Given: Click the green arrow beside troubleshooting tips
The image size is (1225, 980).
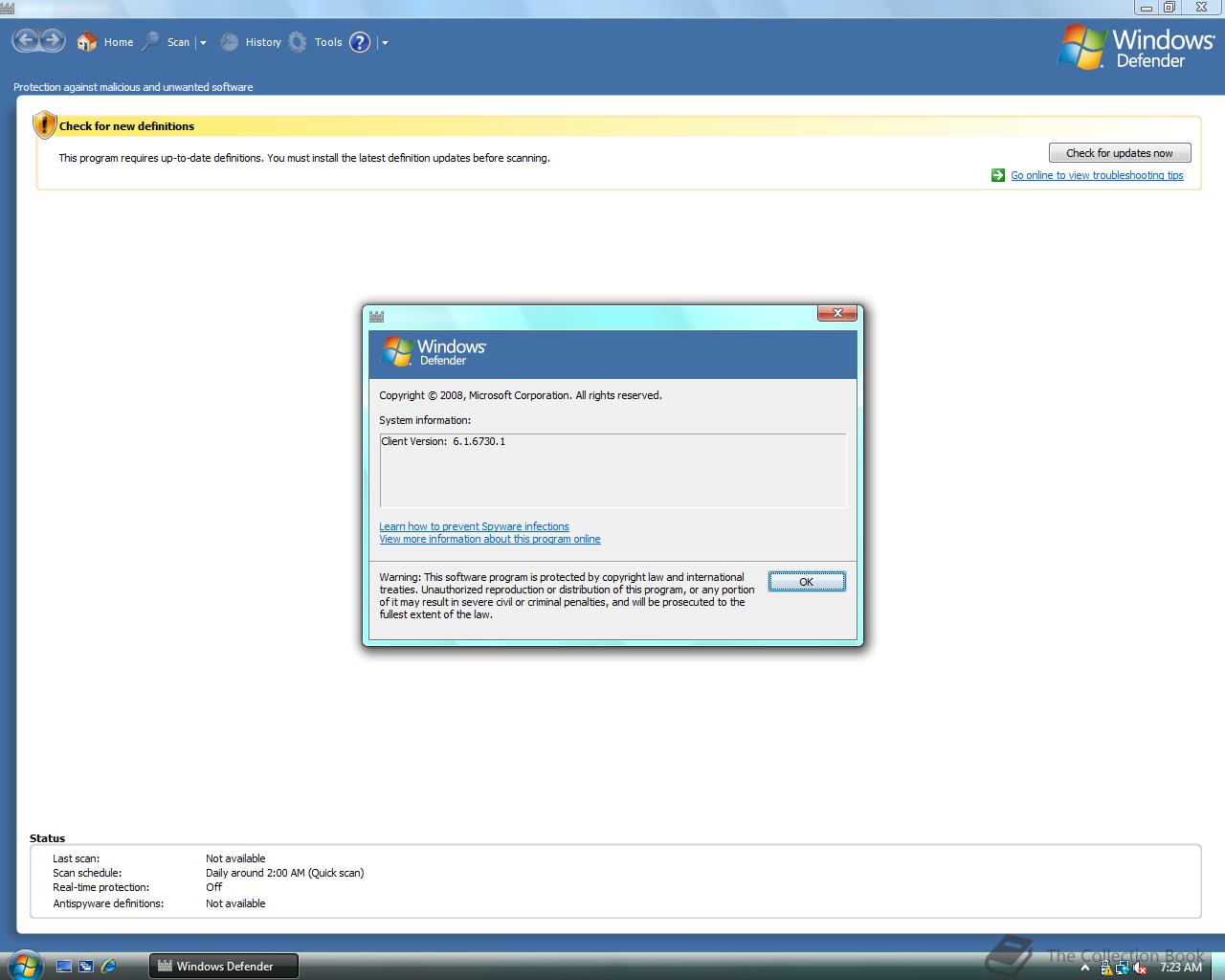Looking at the screenshot, I should [x=998, y=175].
